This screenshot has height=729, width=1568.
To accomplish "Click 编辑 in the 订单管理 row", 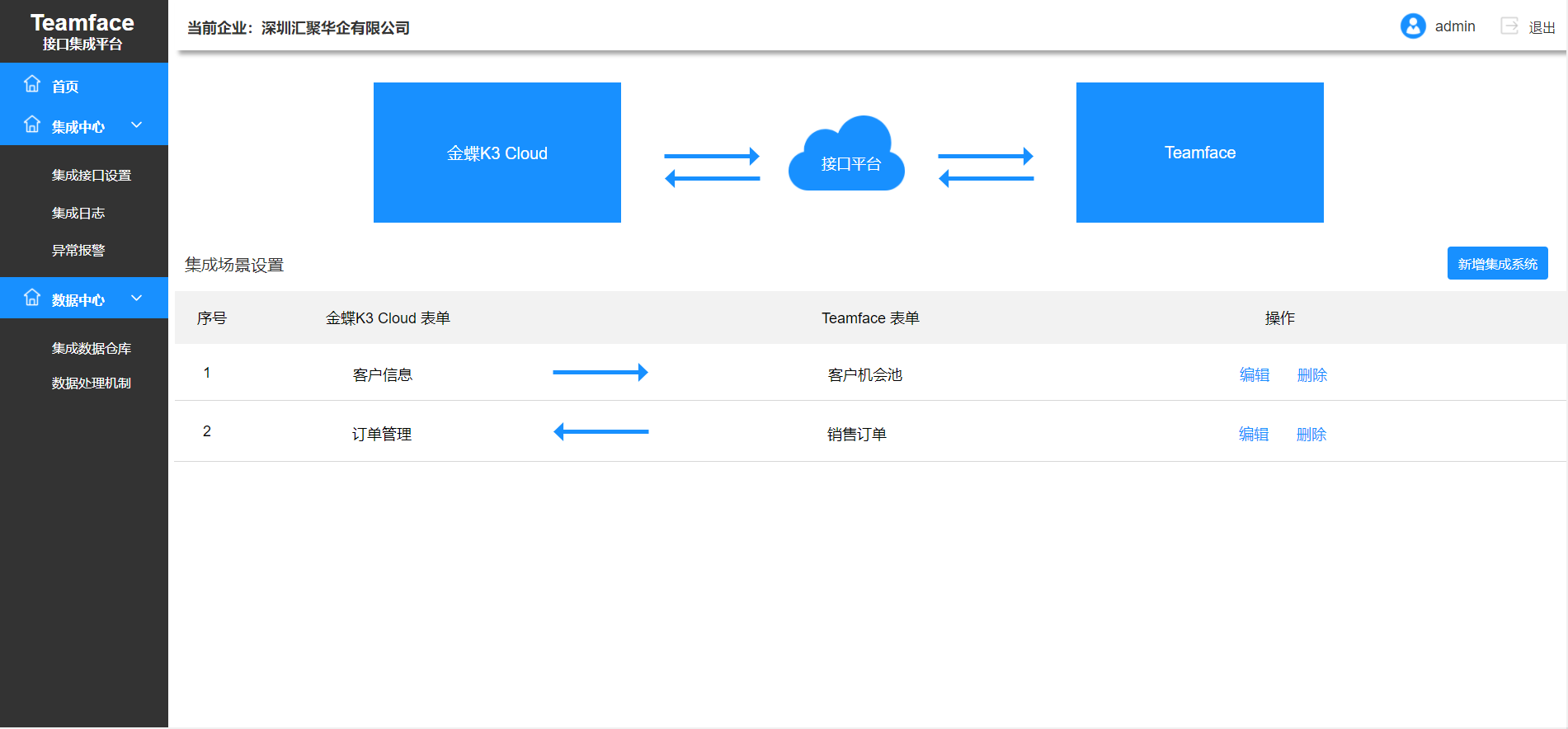I will [x=1254, y=435].
